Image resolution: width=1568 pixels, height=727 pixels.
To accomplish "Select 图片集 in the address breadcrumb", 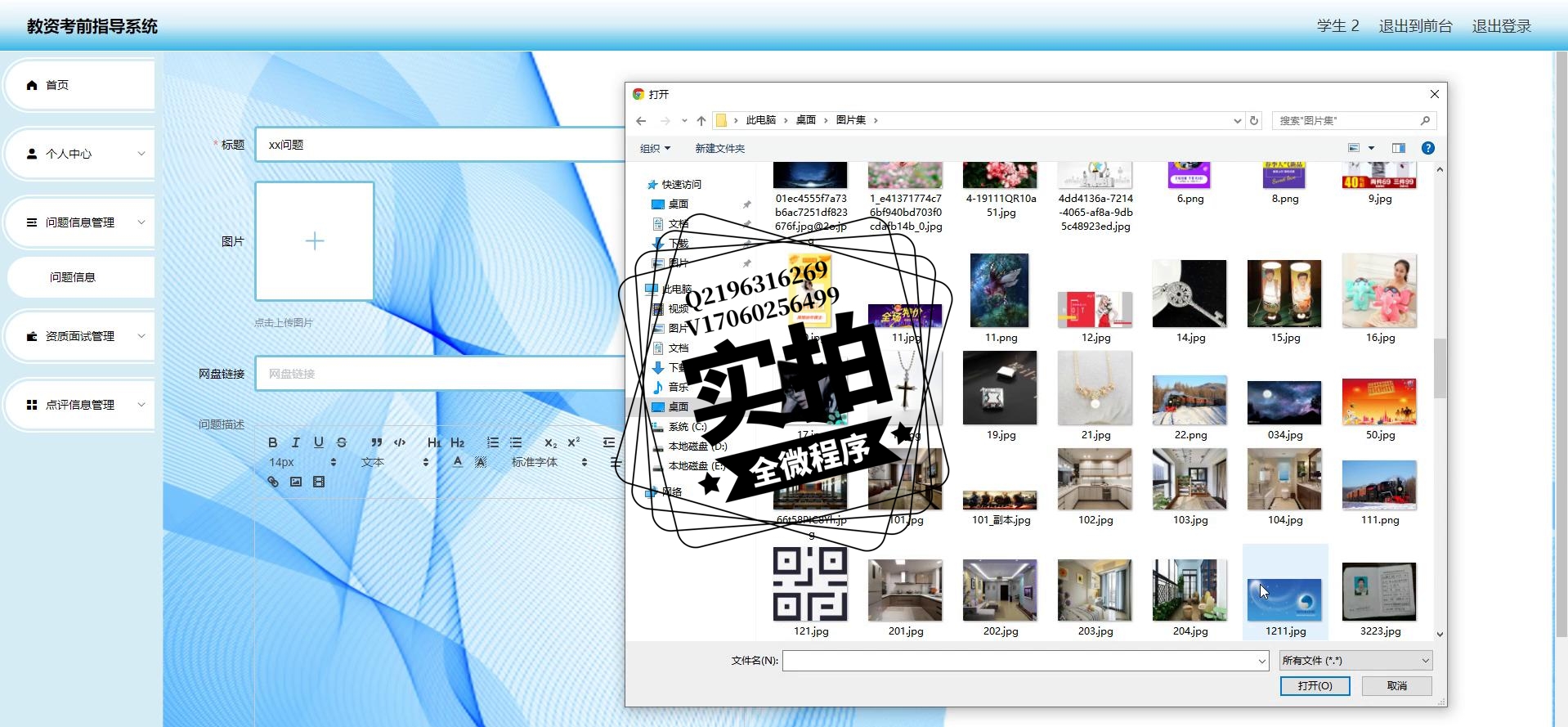I will pos(851,120).
